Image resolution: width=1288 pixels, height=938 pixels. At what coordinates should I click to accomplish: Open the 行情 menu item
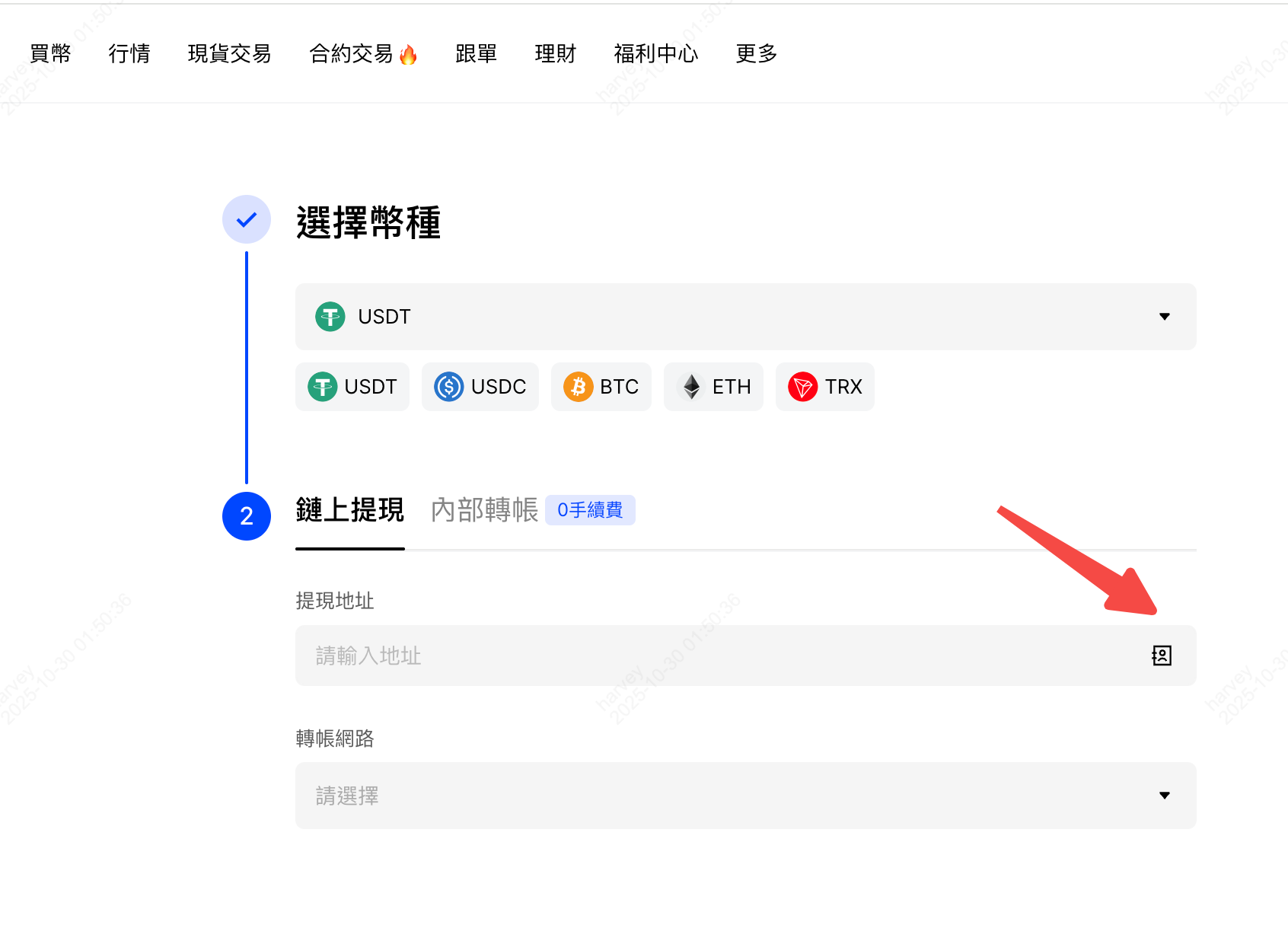coord(129,53)
